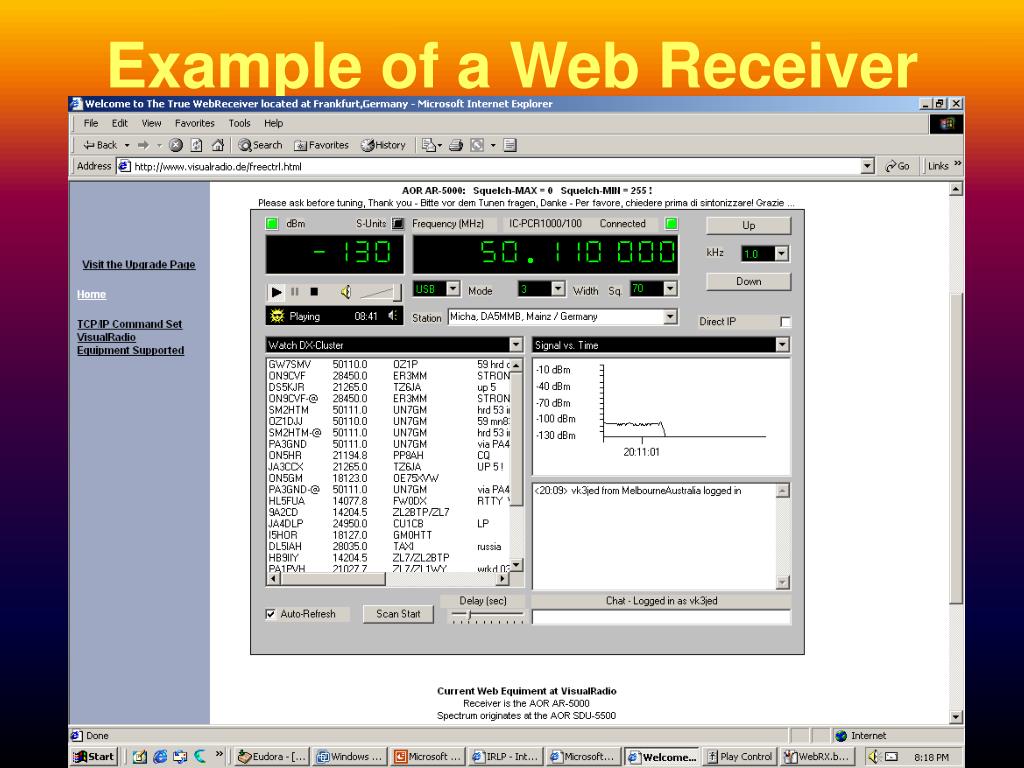Image resolution: width=1024 pixels, height=768 pixels.
Task: Follow the Visit the Upgrade Page link
Action: coord(138,264)
